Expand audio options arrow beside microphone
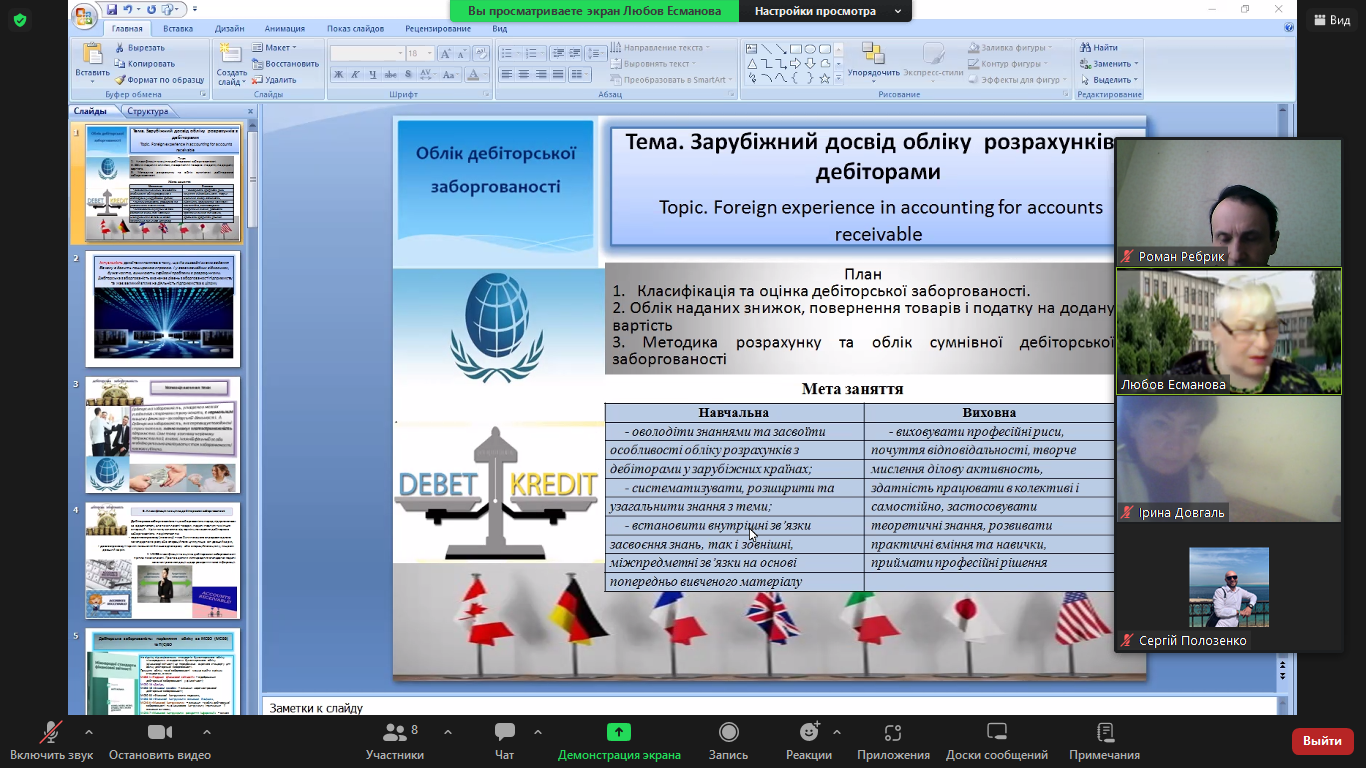1366x768 pixels. tap(88, 732)
